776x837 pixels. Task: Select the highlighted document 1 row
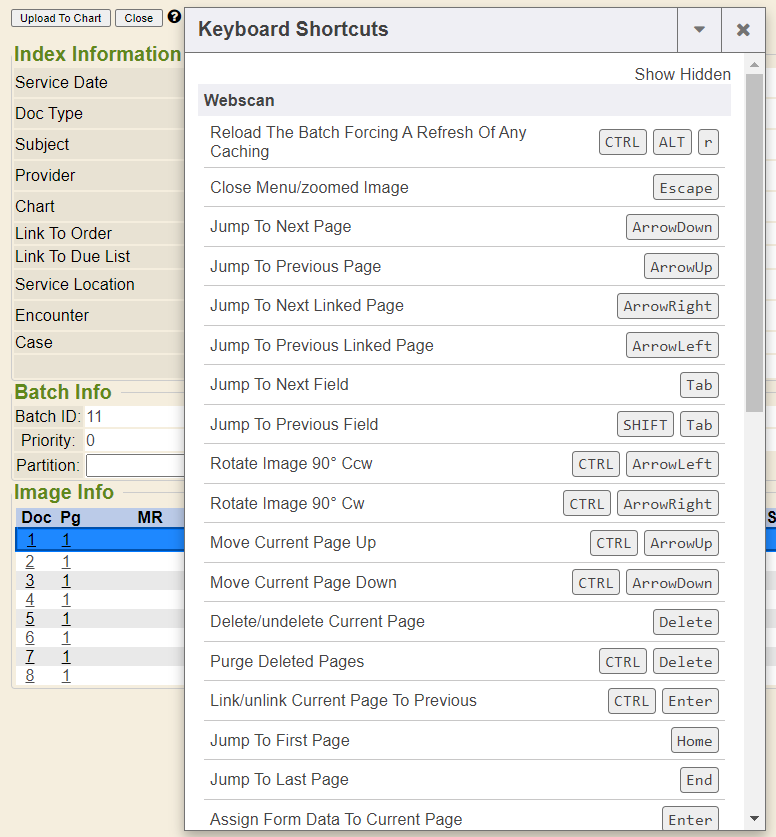coord(100,540)
